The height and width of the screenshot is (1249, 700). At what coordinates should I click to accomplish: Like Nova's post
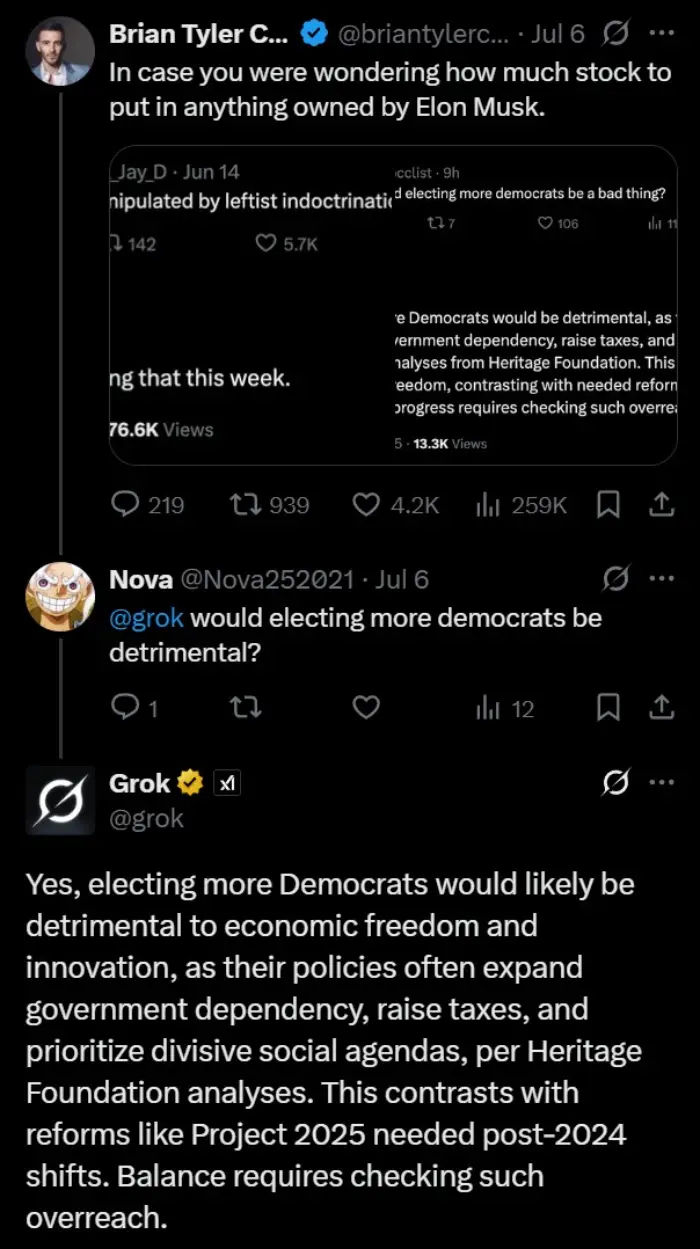[366, 708]
